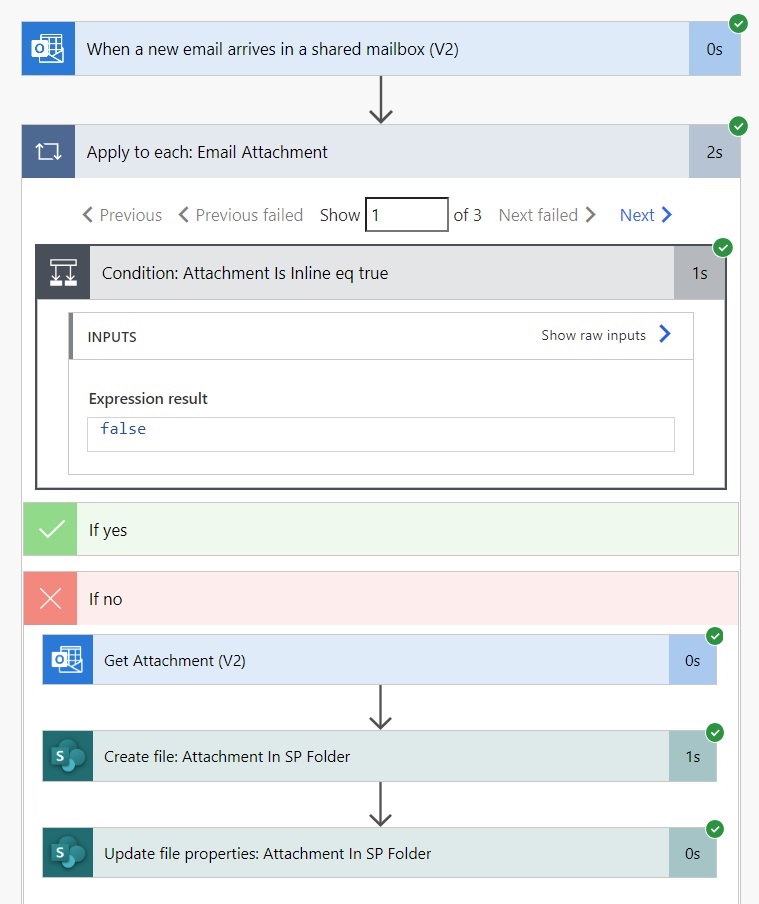
Task: Collapse the Condition: Attachment Is Inline header
Action: tap(381, 272)
